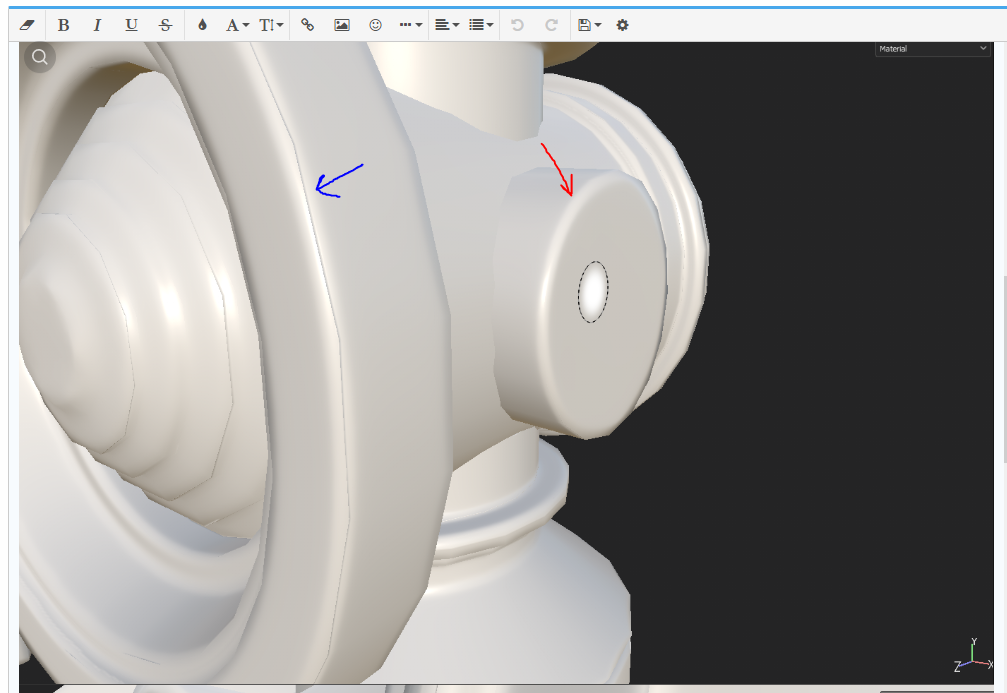Image resolution: width=1007 pixels, height=693 pixels.
Task: Click the redo arrow
Action: 551,25
